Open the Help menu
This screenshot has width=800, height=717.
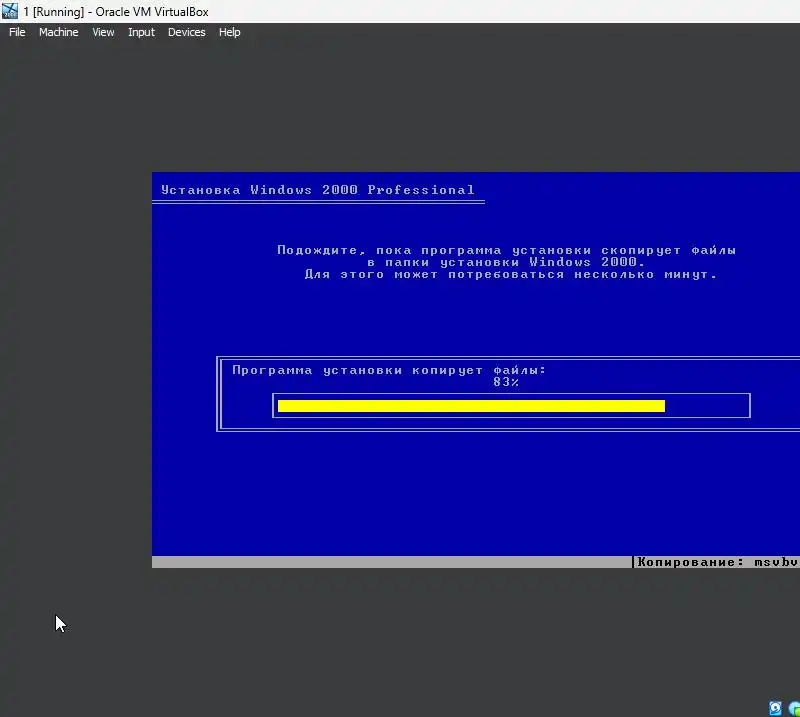[x=230, y=32]
